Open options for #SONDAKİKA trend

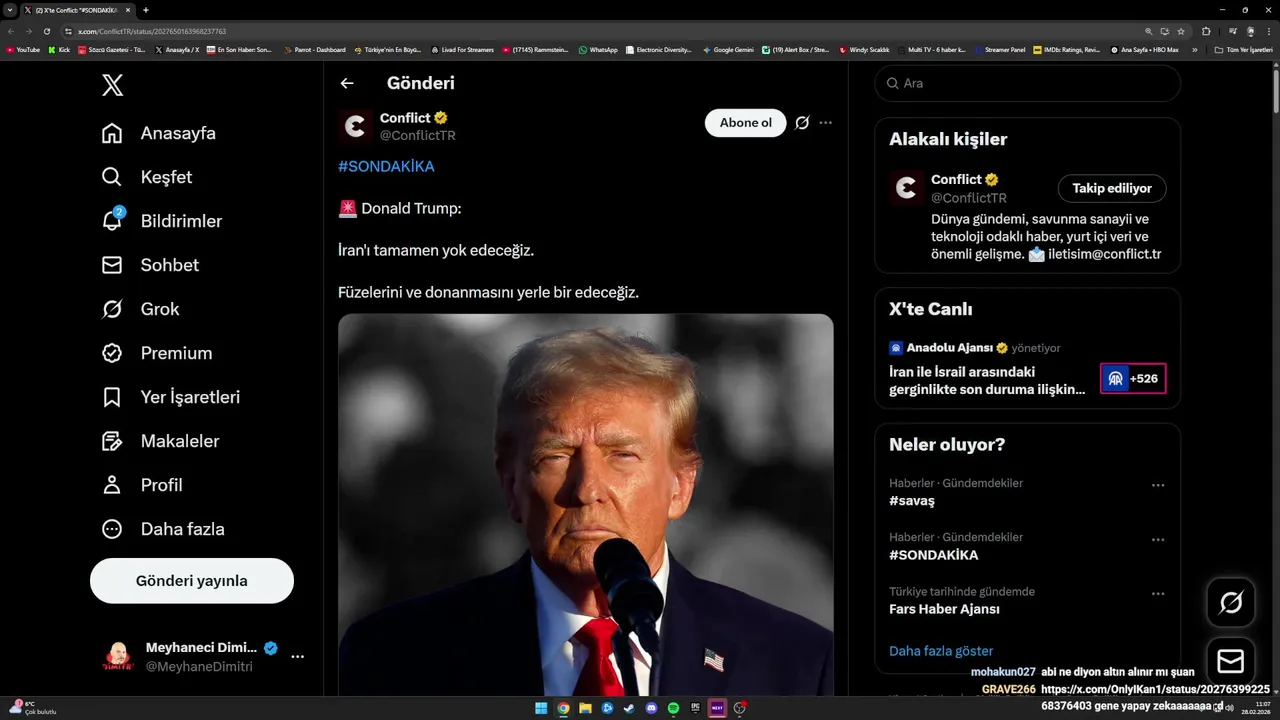coord(1158,539)
